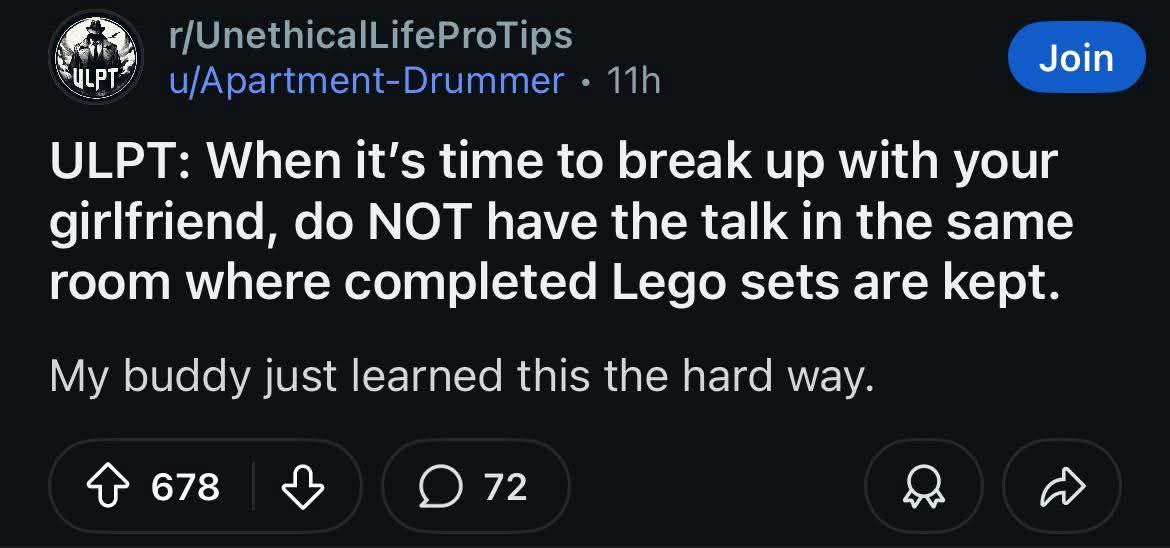
Task: Click the 11h post timestamp
Action: pos(633,80)
